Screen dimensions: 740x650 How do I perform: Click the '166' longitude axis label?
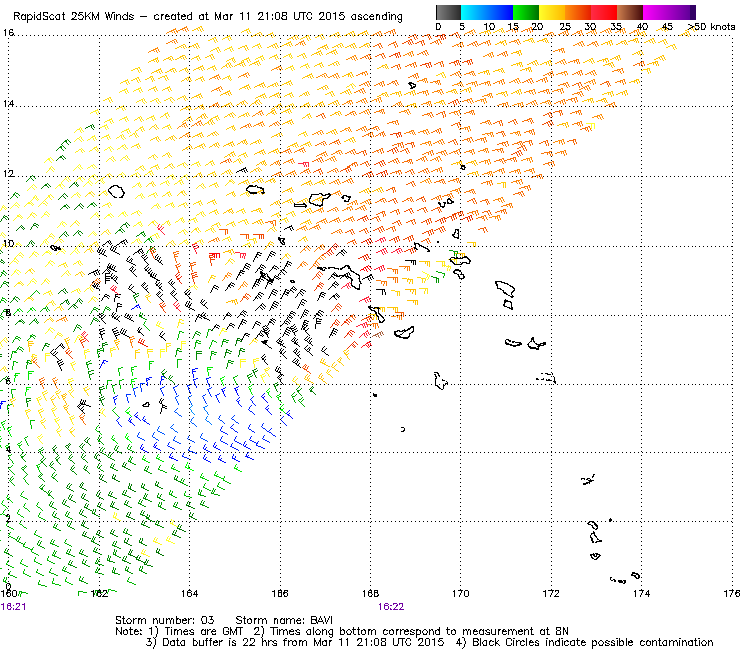280,593
